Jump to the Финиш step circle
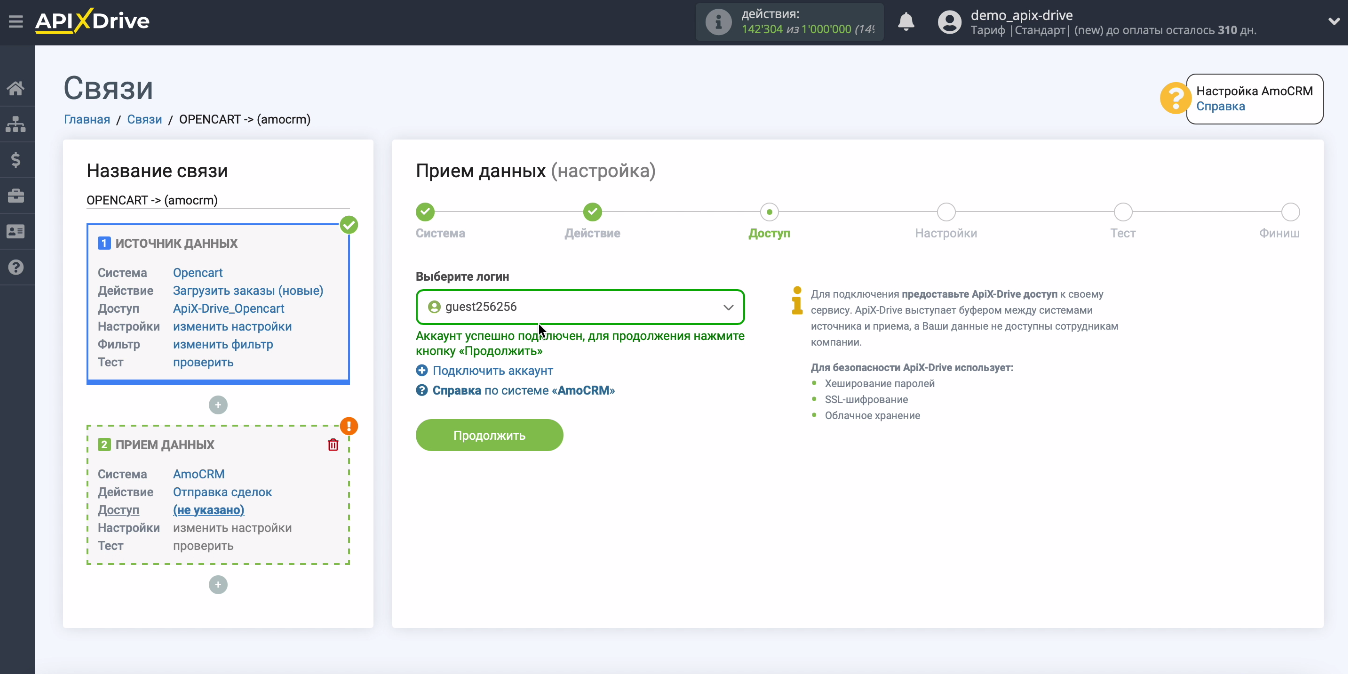Screen dimensions: 1348x674 point(1290,212)
